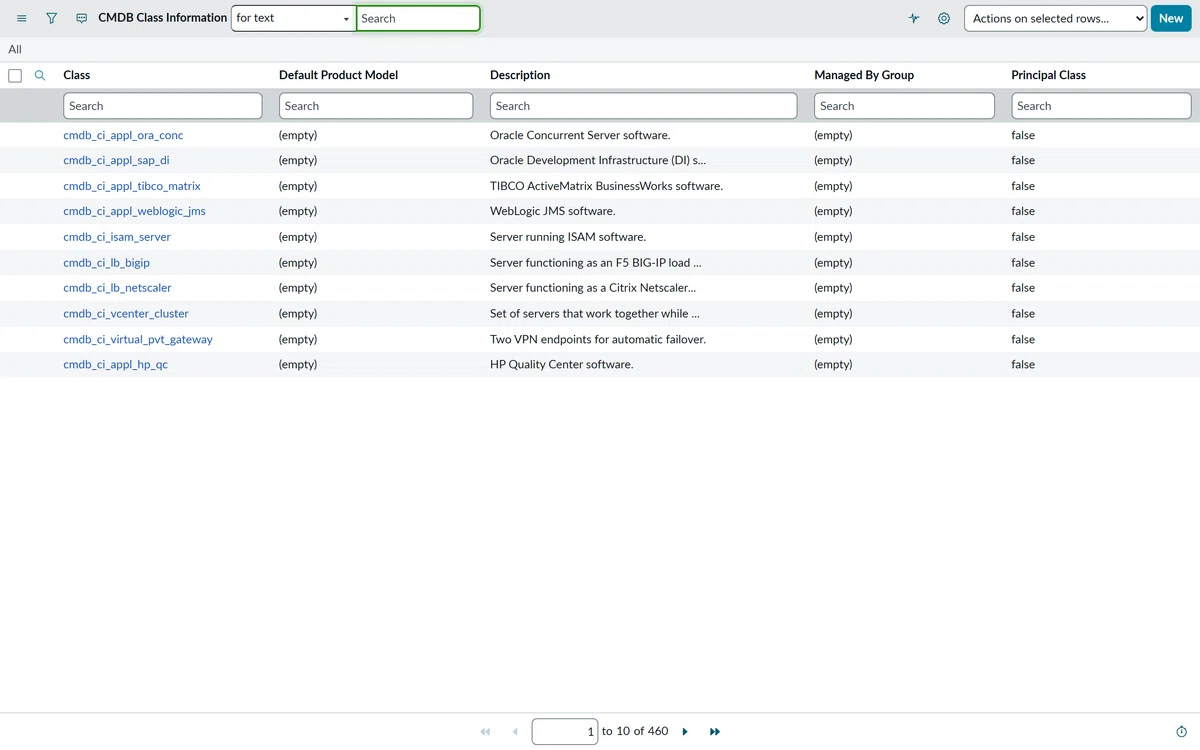Click the page number input box
The image size is (1200, 750).
[x=565, y=732]
